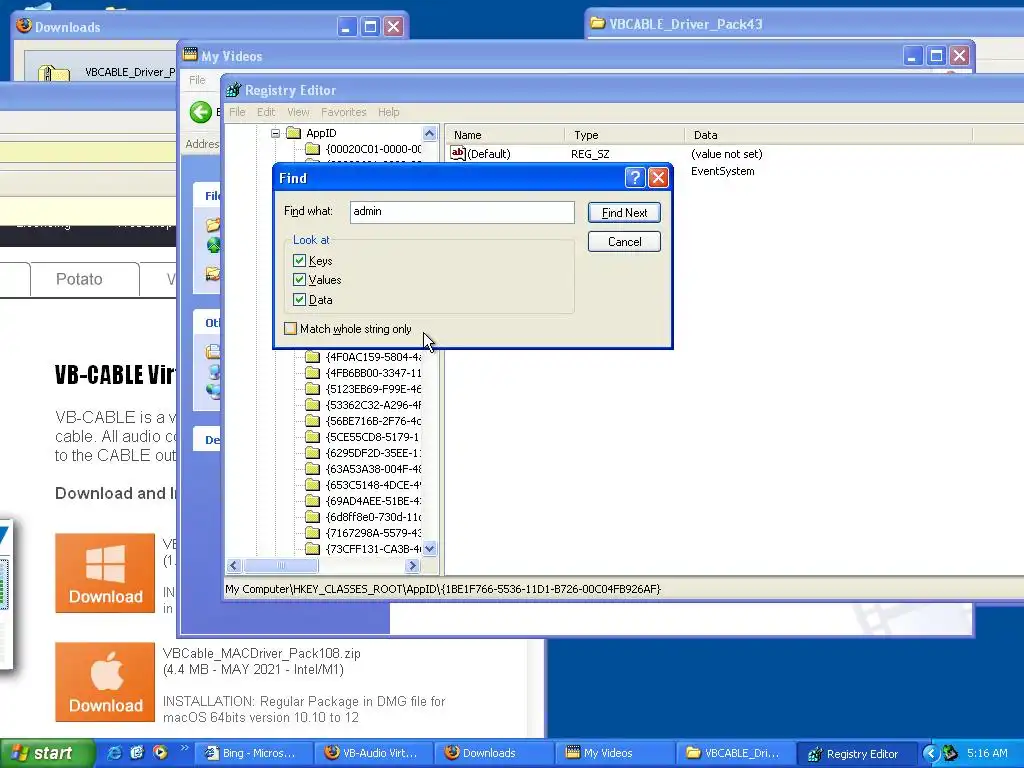Close the Find dialog with X

(x=658, y=178)
